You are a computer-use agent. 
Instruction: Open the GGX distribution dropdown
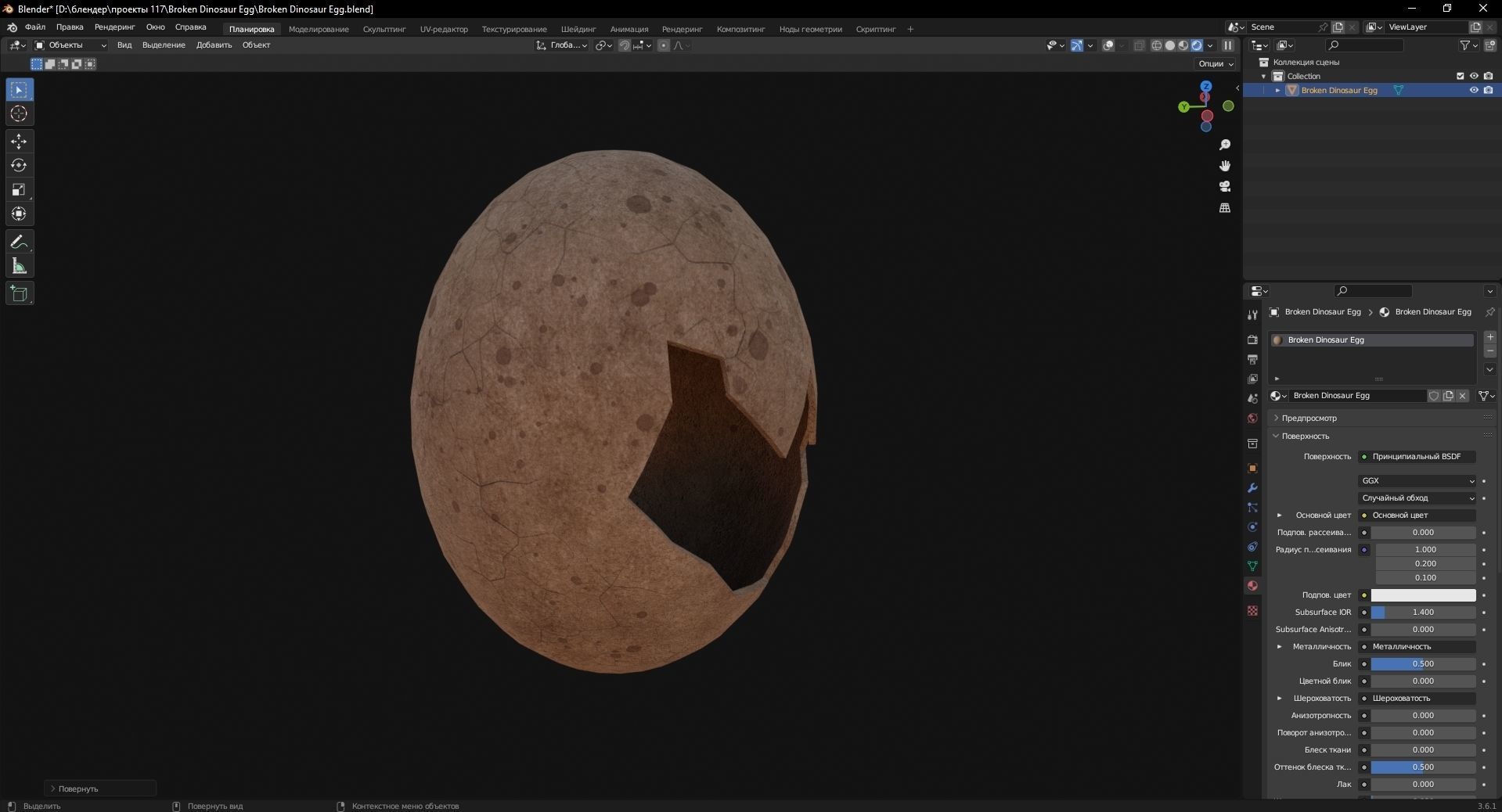click(x=1417, y=481)
